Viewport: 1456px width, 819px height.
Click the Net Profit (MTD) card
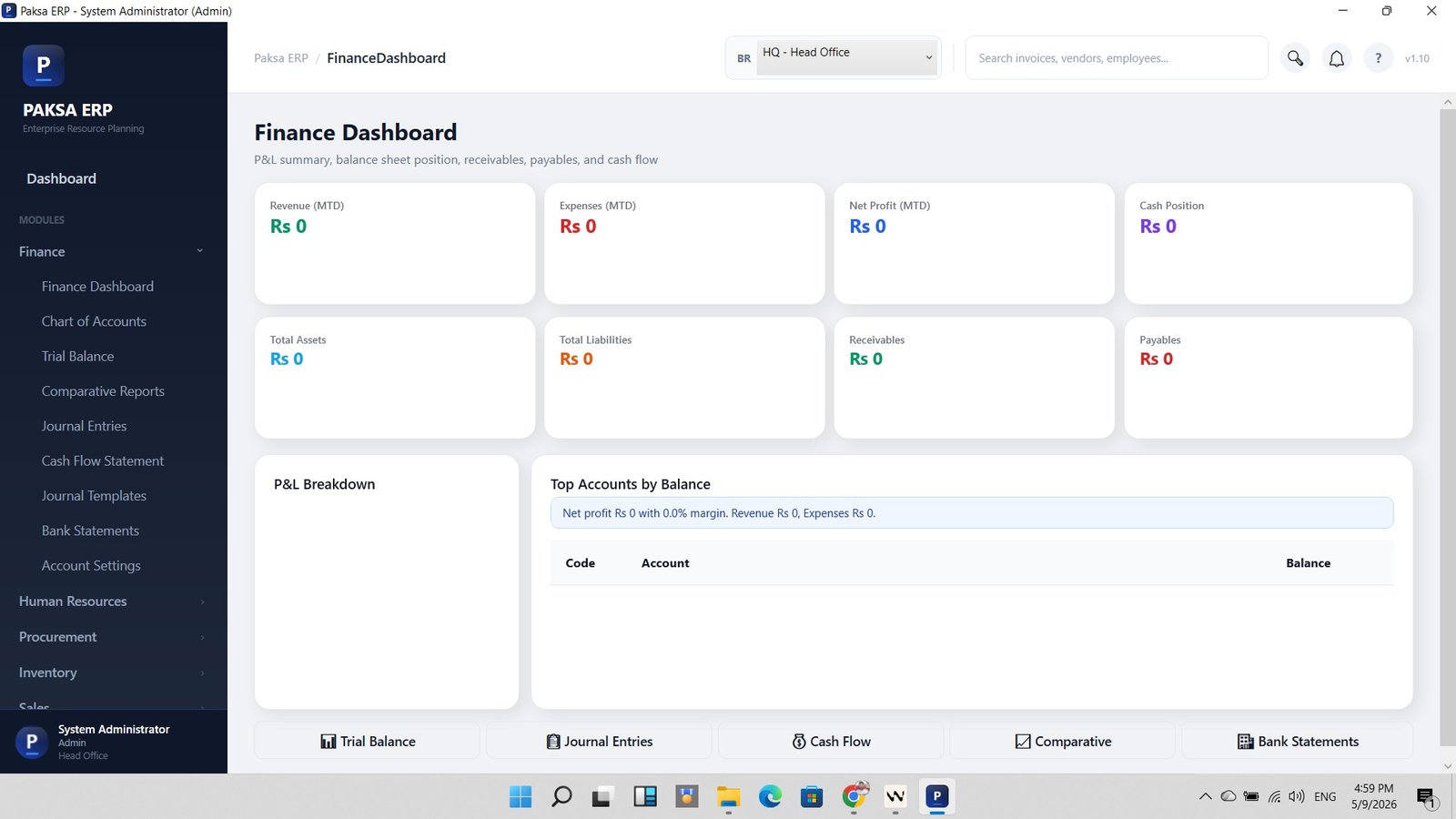tap(974, 243)
